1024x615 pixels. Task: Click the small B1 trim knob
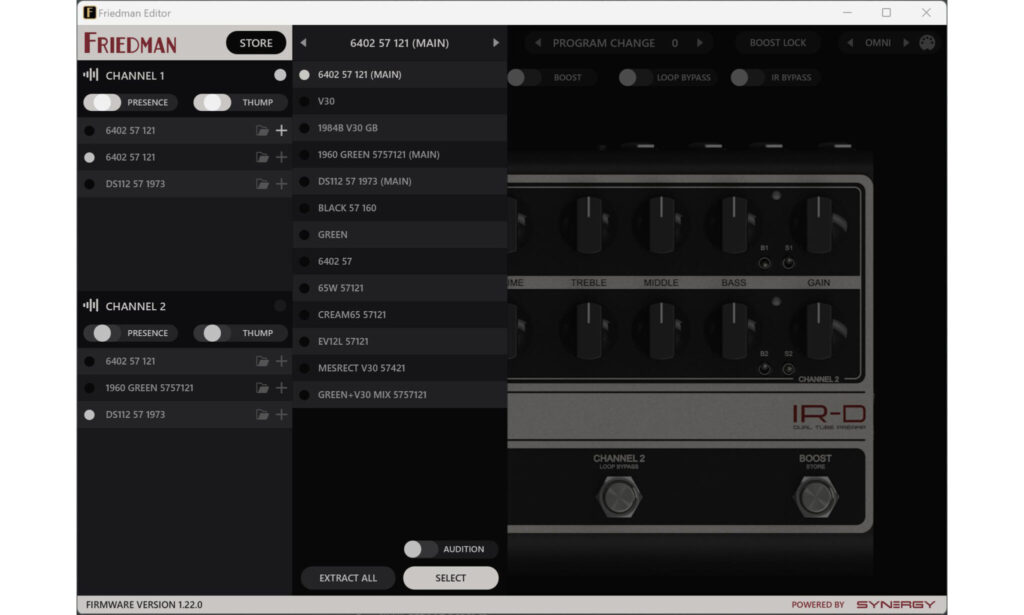click(x=765, y=263)
